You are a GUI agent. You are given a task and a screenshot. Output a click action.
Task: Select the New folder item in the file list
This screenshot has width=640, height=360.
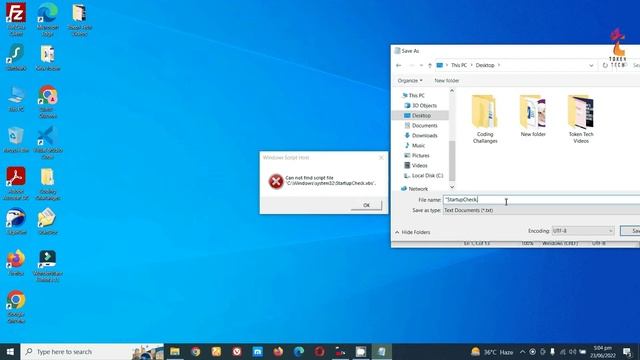click(533, 116)
